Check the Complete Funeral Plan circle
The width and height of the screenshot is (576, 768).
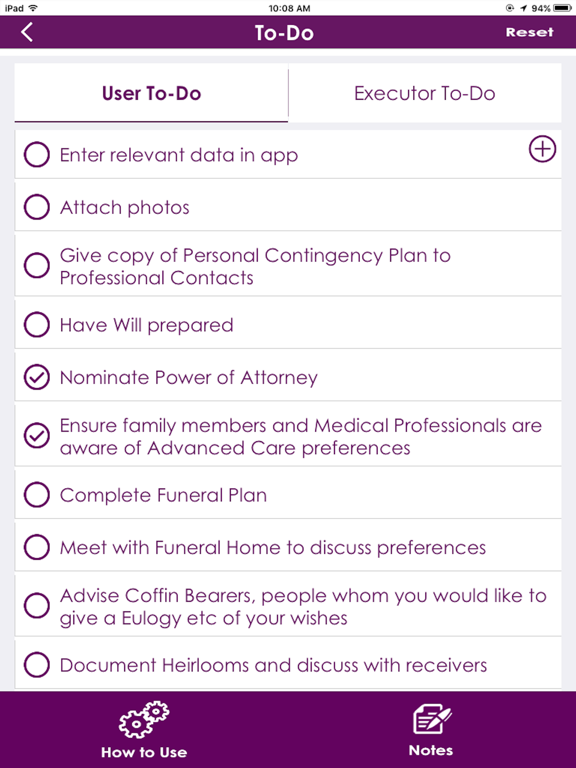(37, 495)
